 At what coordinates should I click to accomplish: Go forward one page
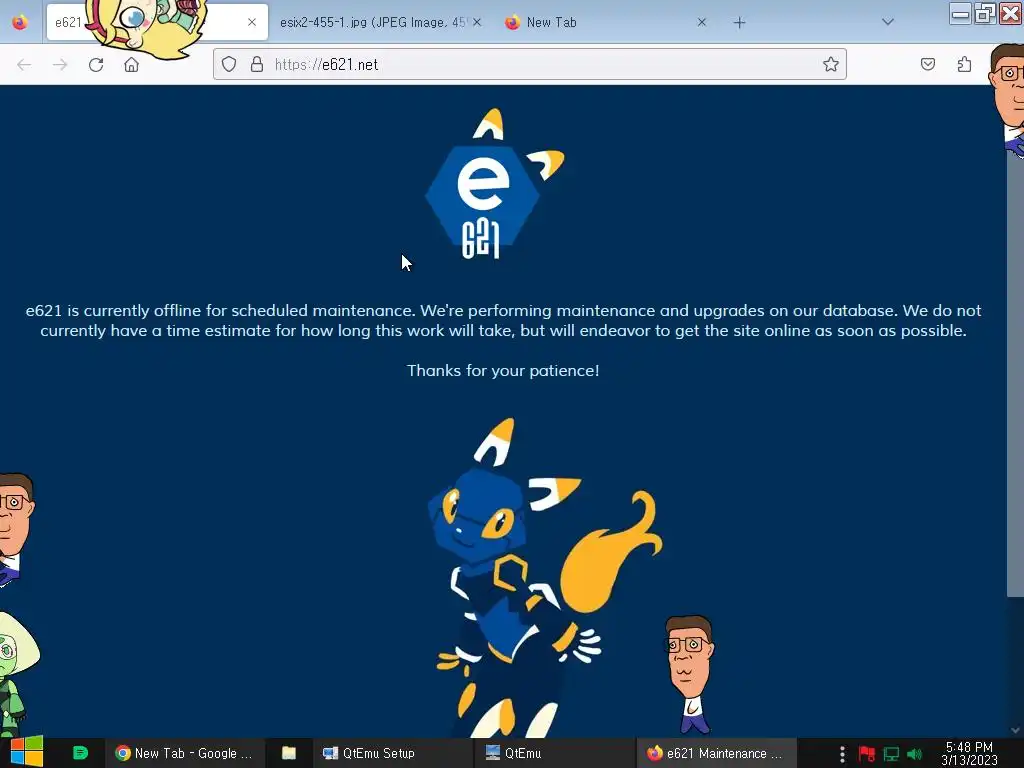60,65
